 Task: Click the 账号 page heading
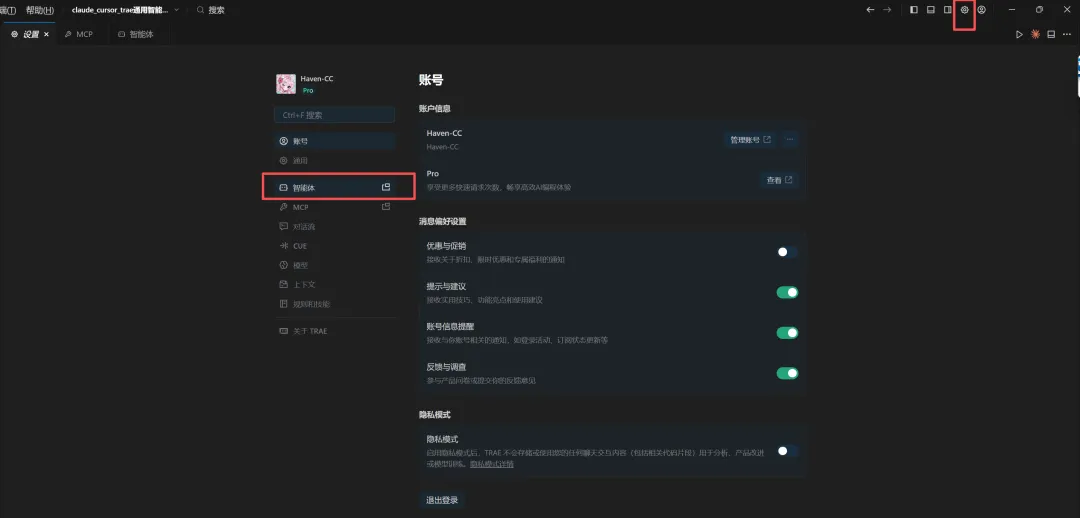[x=431, y=80]
